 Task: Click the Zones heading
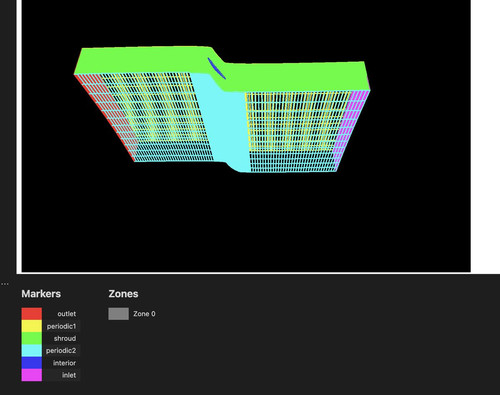pyautogui.click(x=123, y=294)
